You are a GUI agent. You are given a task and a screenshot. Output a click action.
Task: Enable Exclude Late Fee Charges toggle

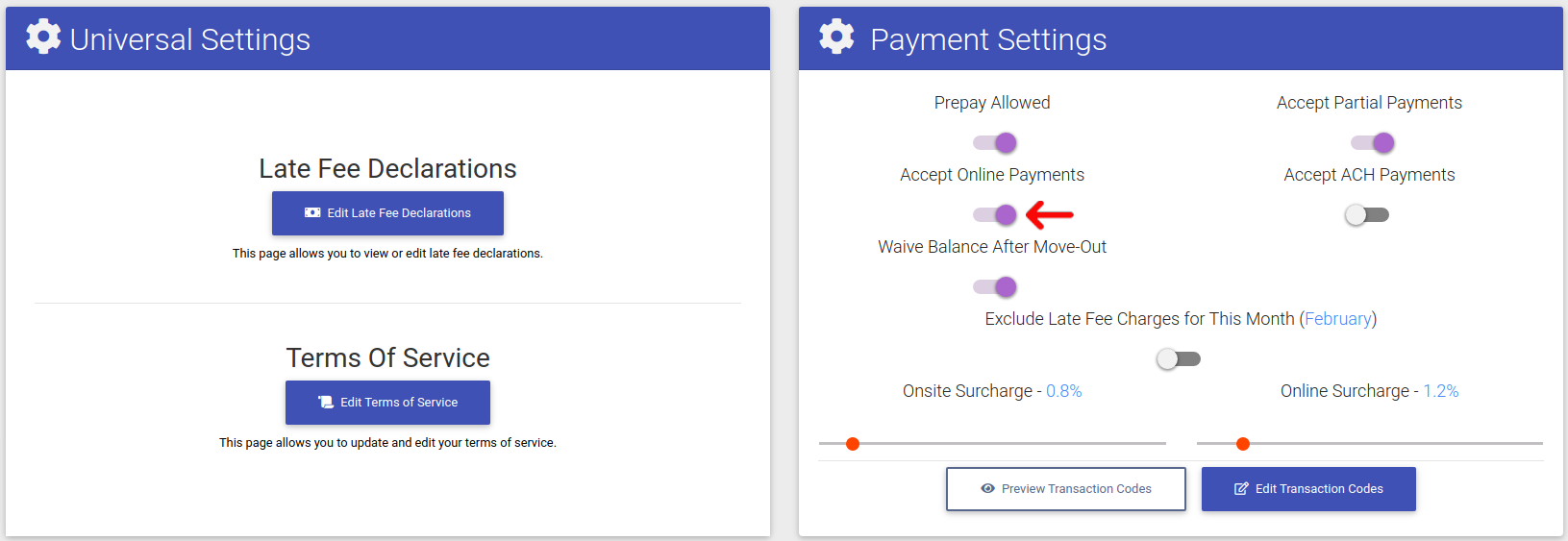click(1179, 359)
